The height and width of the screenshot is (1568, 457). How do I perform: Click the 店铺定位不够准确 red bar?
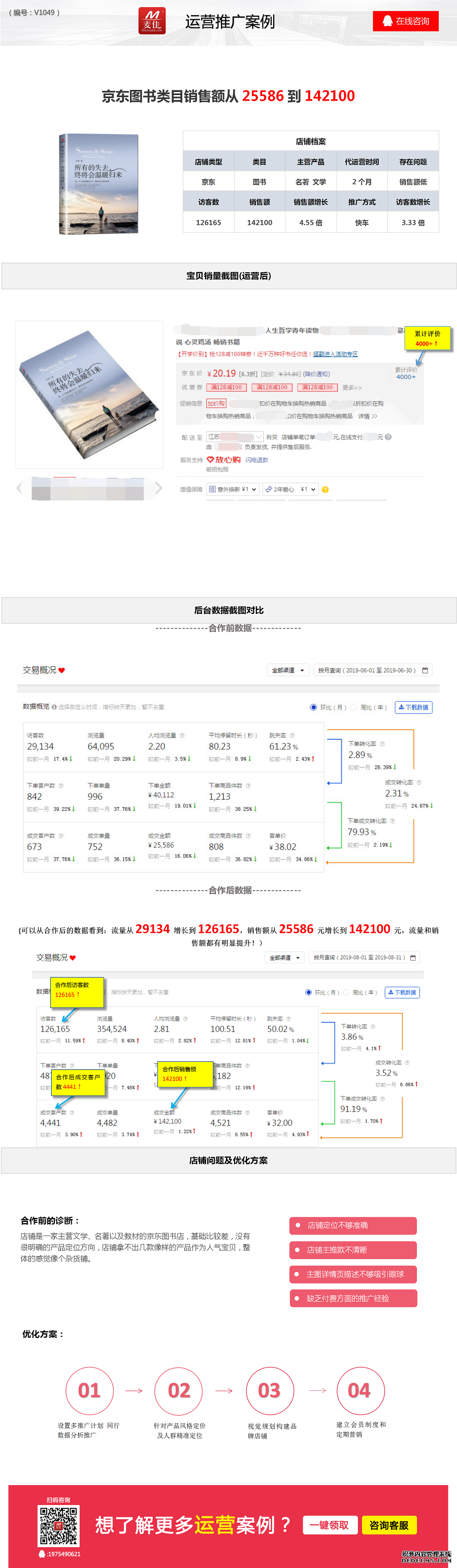353,1226
